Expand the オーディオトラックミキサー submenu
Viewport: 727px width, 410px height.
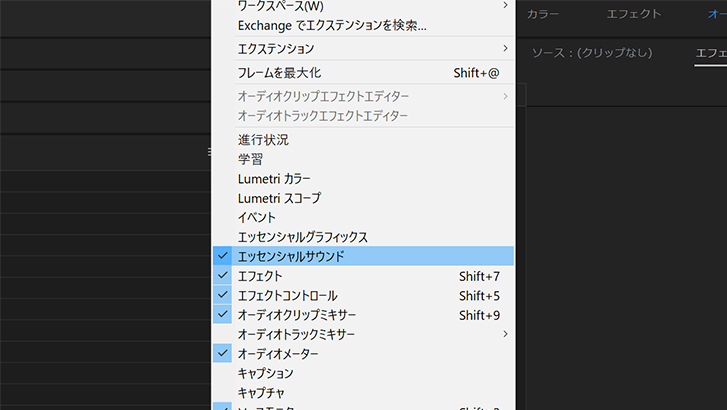tap(363, 334)
